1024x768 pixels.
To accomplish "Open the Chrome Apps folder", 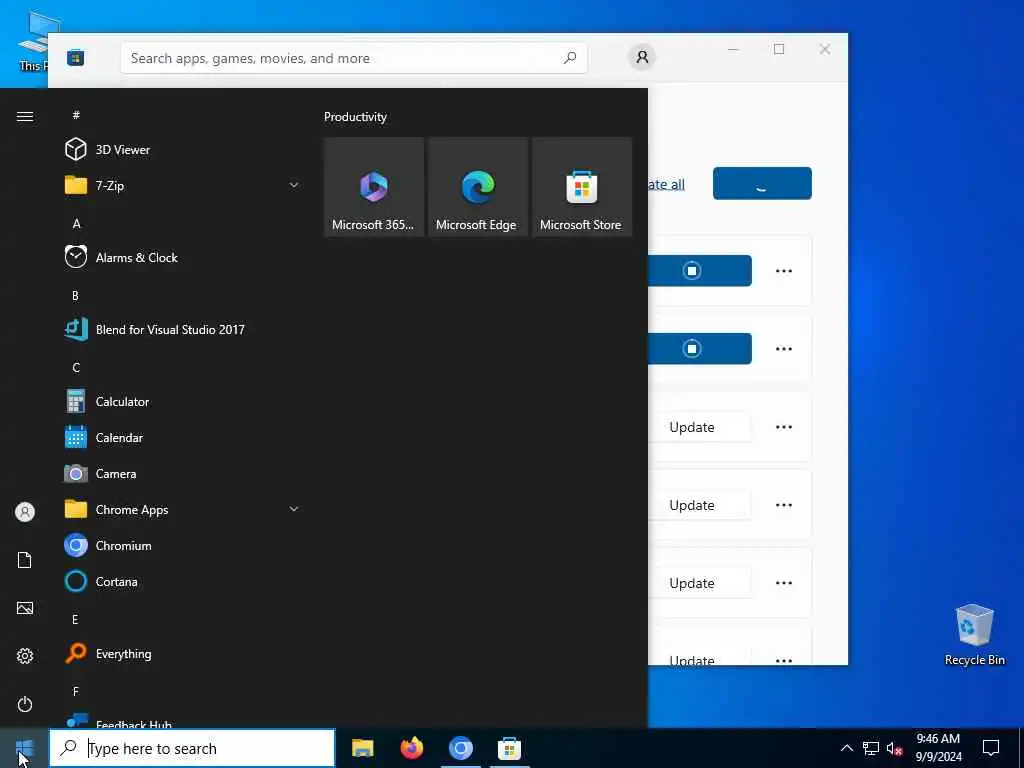I will [183, 509].
